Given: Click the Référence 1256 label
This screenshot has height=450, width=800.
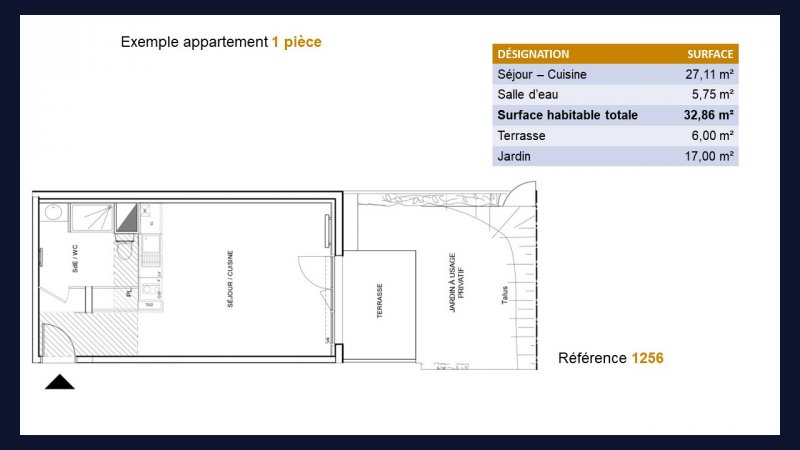Looking at the screenshot, I should pyautogui.click(x=610, y=358).
